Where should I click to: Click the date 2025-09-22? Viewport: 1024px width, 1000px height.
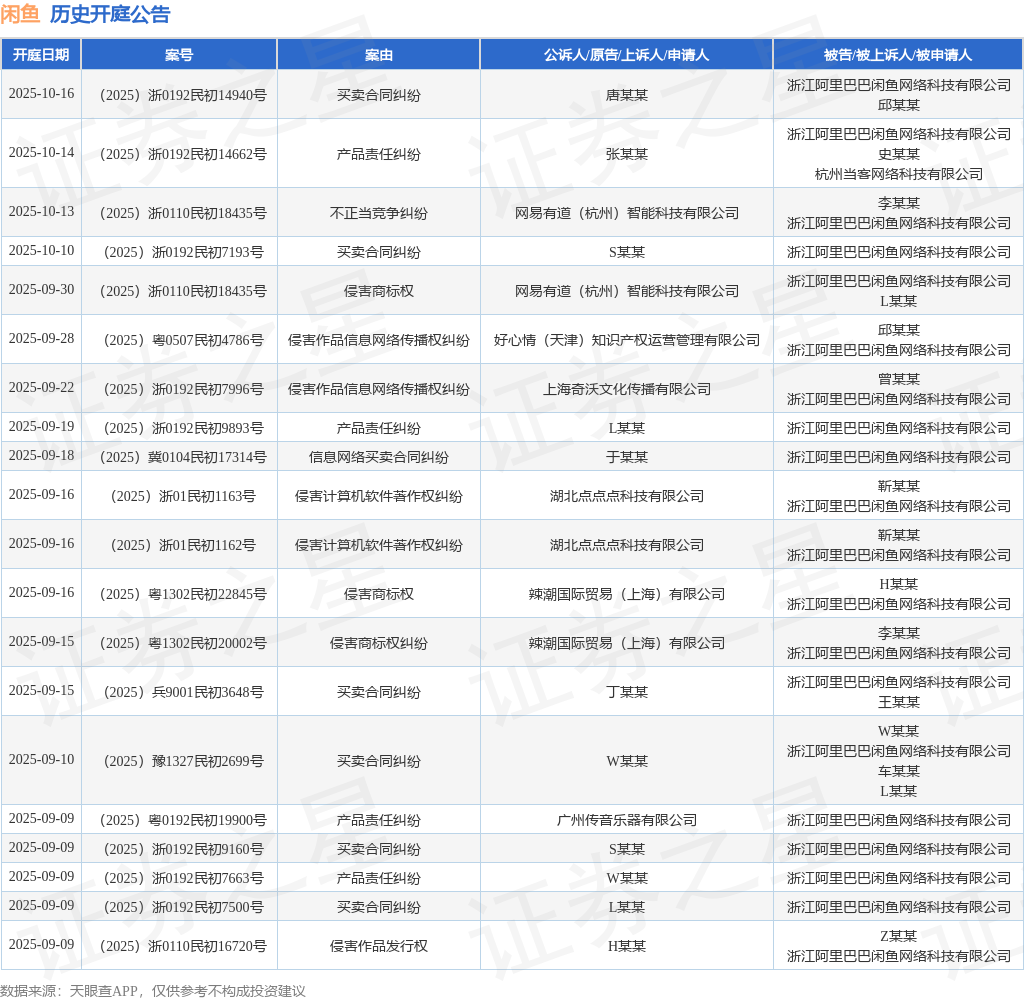click(x=41, y=387)
